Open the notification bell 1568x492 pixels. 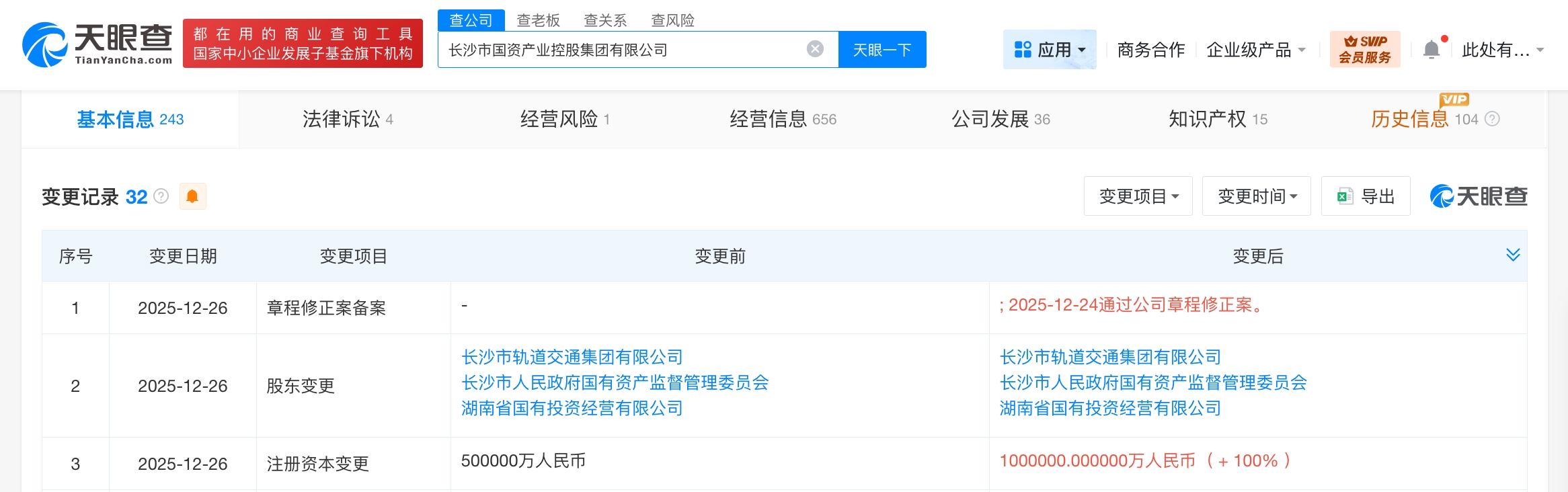[1432, 50]
